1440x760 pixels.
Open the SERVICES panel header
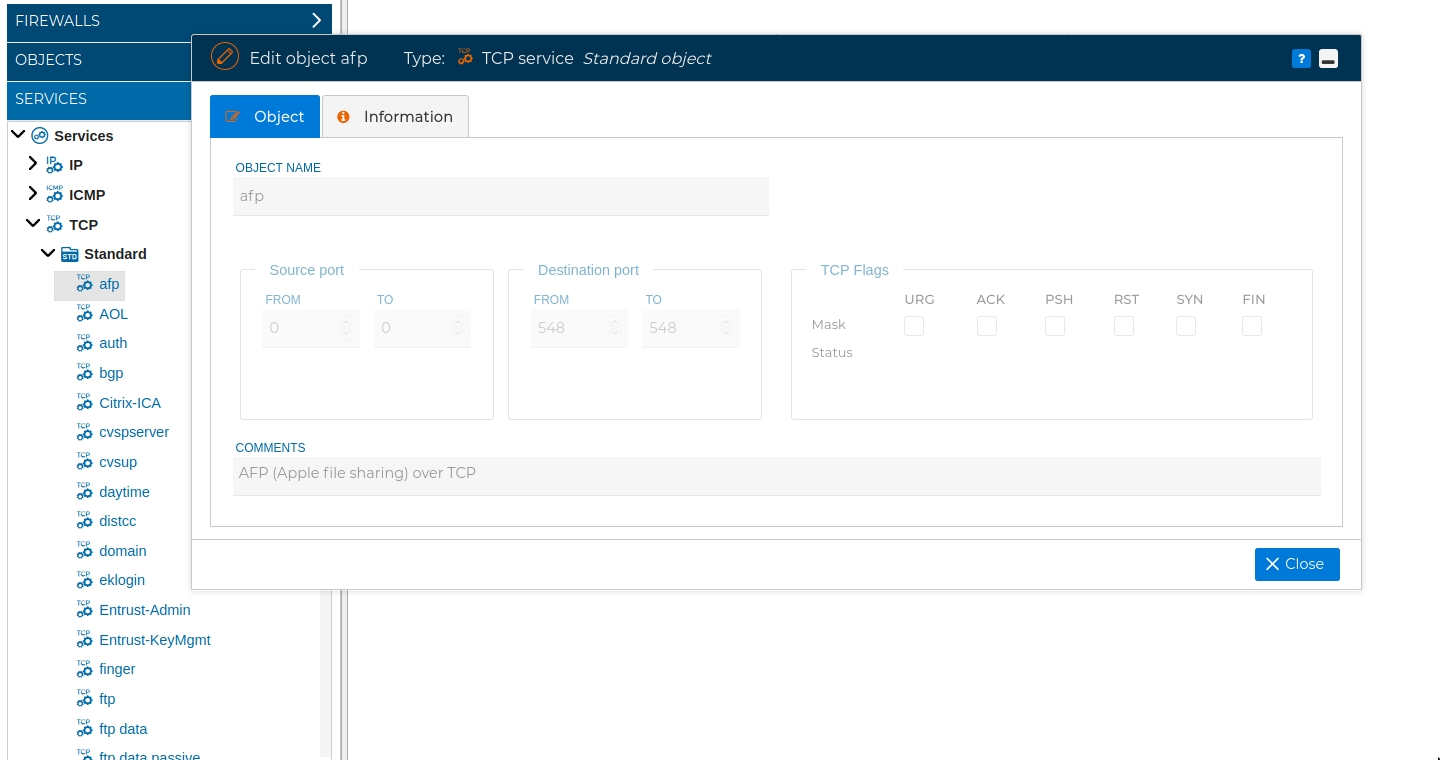click(100, 99)
